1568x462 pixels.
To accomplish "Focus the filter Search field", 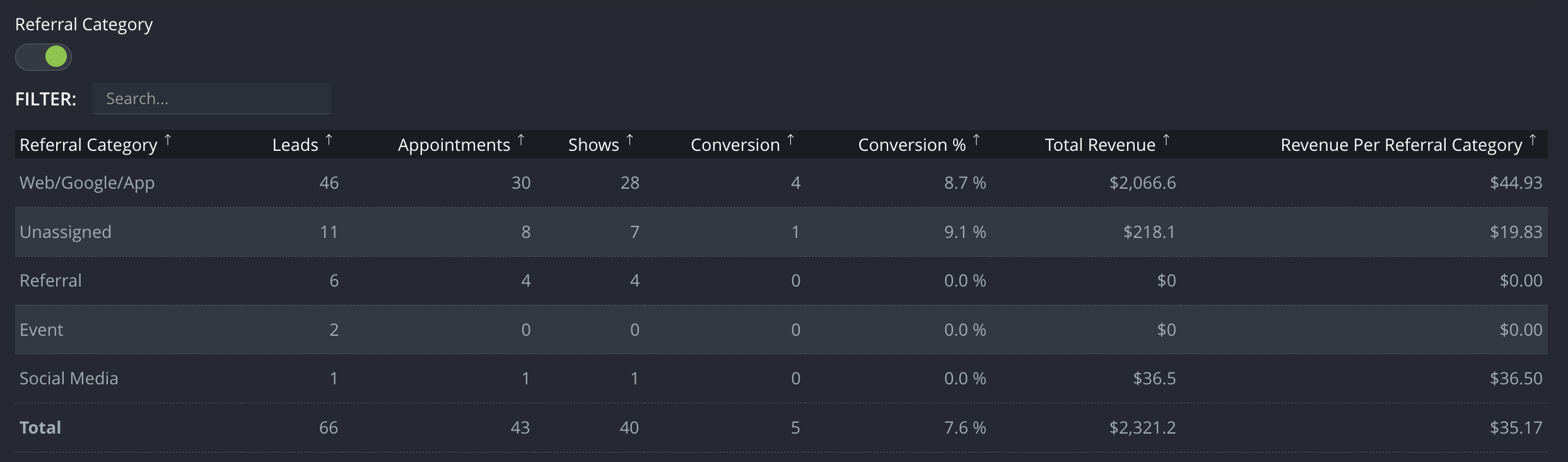I will point(212,98).
